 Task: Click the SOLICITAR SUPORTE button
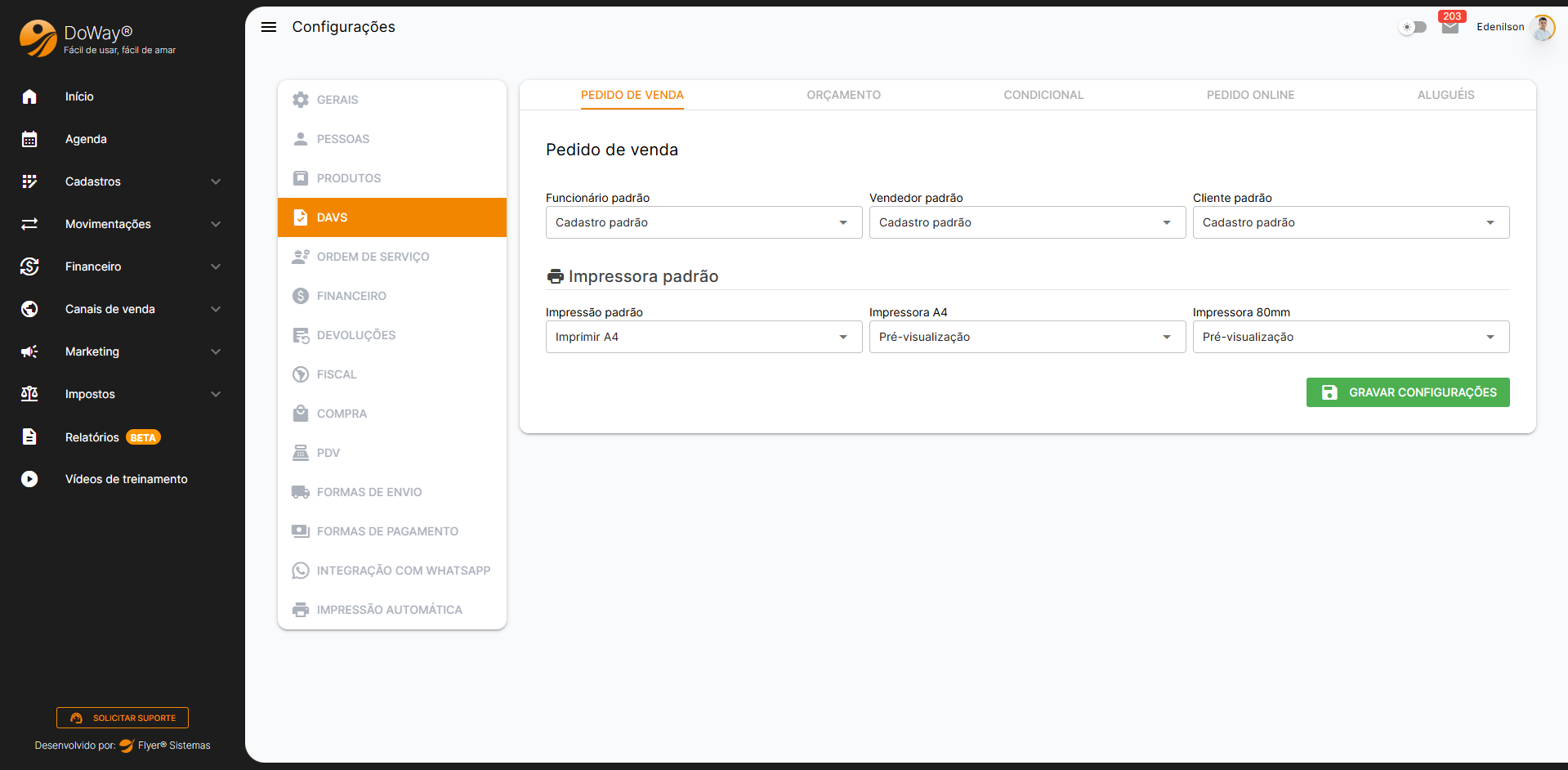(123, 718)
